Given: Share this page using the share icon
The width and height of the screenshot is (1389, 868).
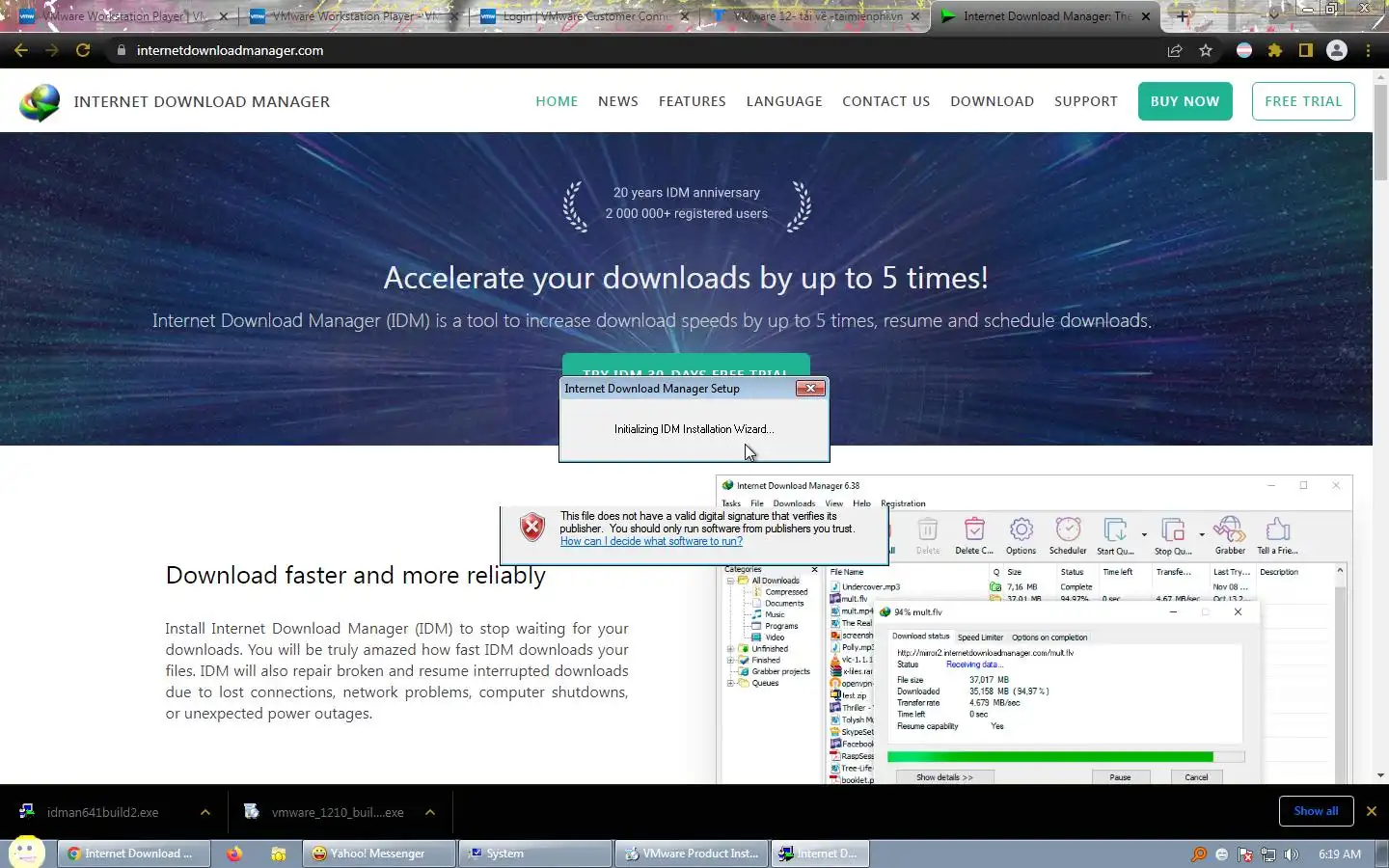Looking at the screenshot, I should pos(1175,50).
